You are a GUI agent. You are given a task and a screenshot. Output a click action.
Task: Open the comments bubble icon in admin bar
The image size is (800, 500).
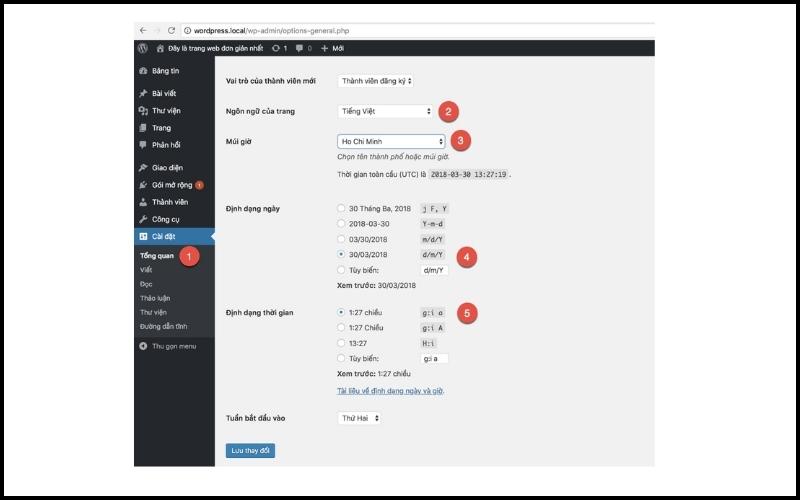[299, 47]
